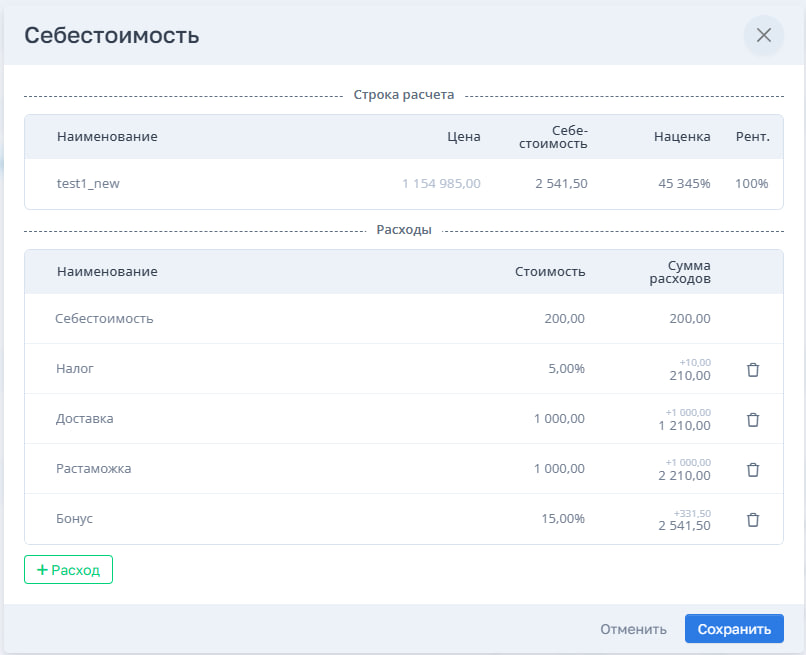Select the Бонус expense name

click(75, 519)
